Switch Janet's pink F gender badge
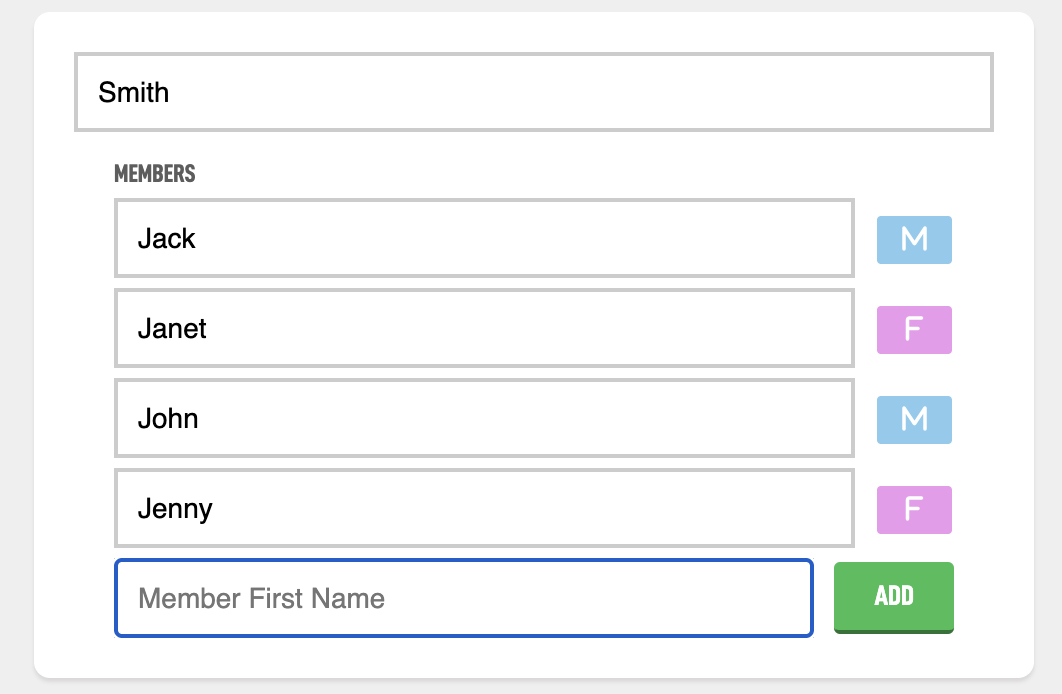1062x694 pixels. click(x=914, y=330)
